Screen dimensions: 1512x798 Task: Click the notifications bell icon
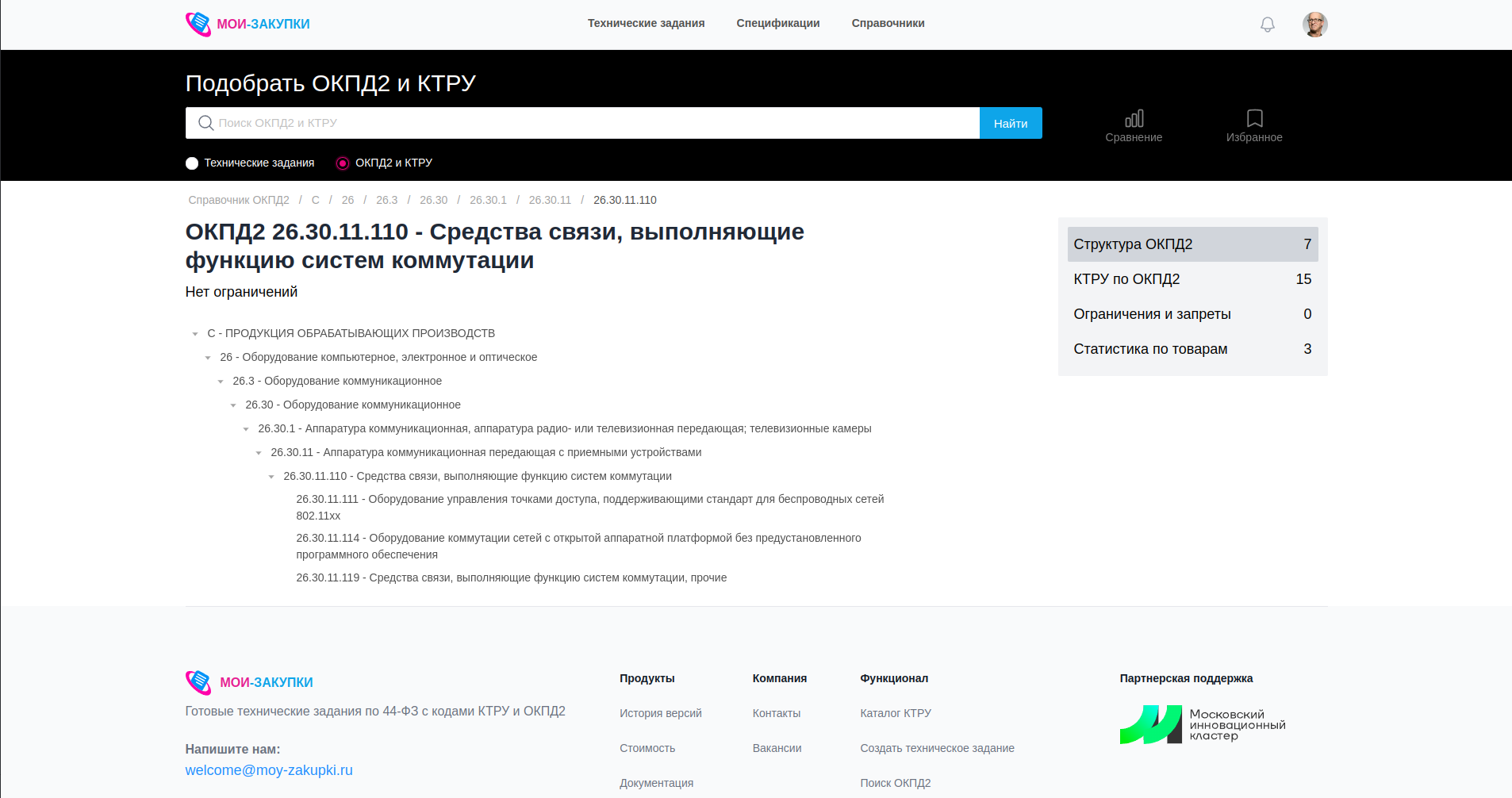click(x=1267, y=25)
